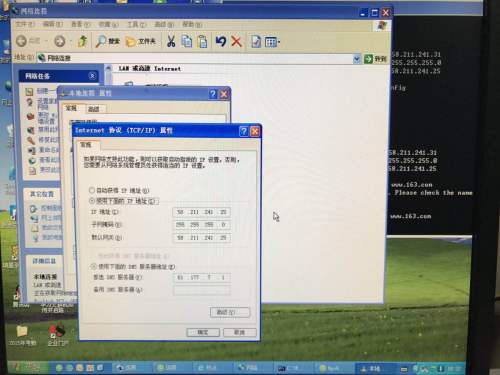Click OK button in TCP/IP dialog
This screenshot has width=500, height=375.
coord(203,332)
